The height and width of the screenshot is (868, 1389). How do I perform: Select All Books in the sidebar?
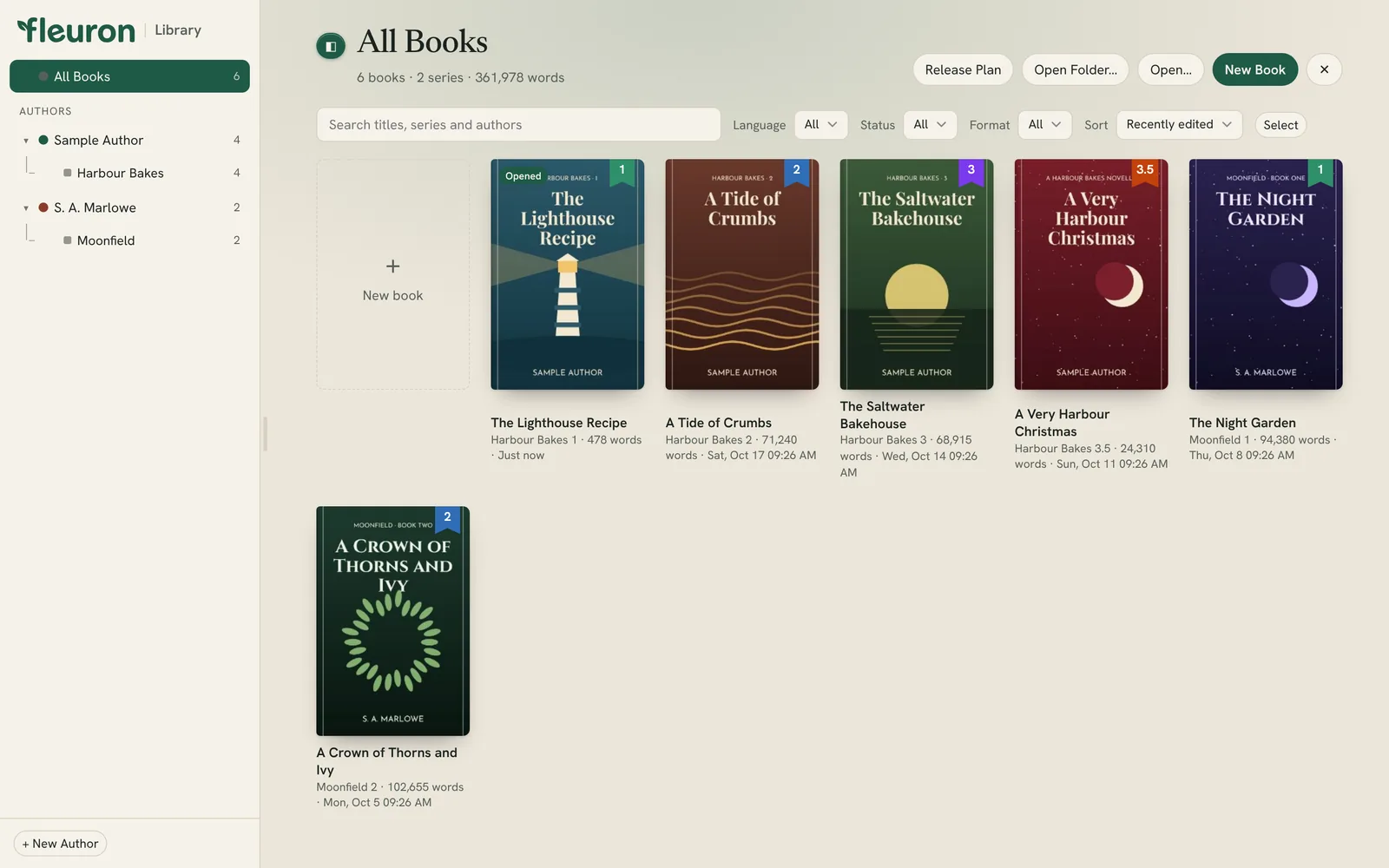tap(129, 76)
